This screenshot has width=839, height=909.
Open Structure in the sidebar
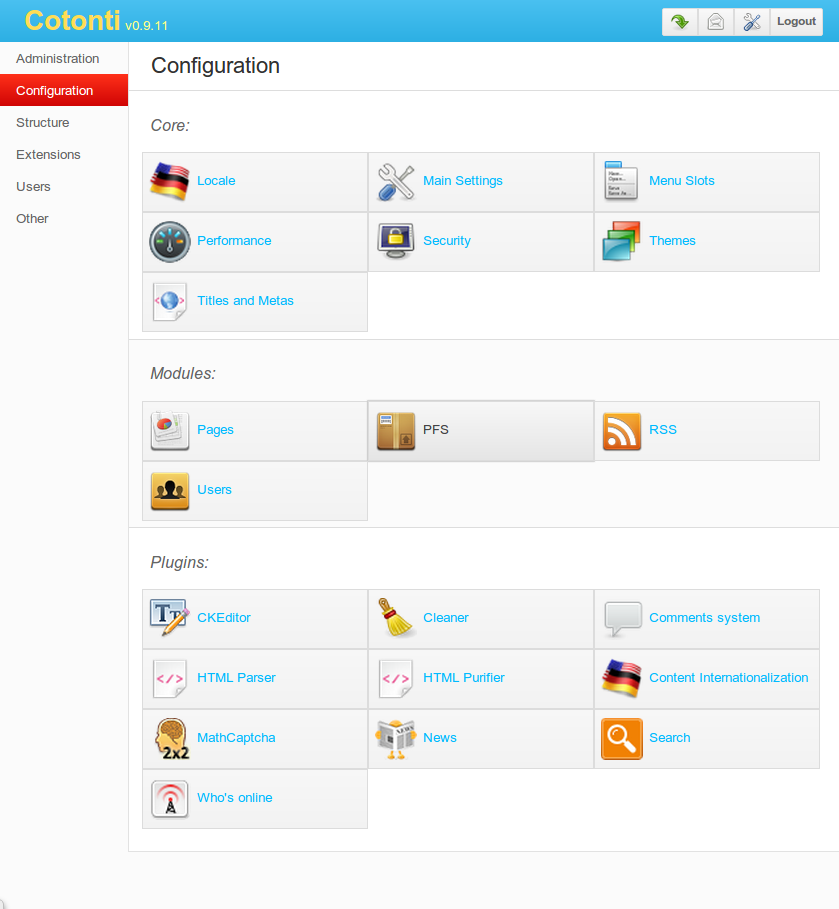tap(64, 122)
